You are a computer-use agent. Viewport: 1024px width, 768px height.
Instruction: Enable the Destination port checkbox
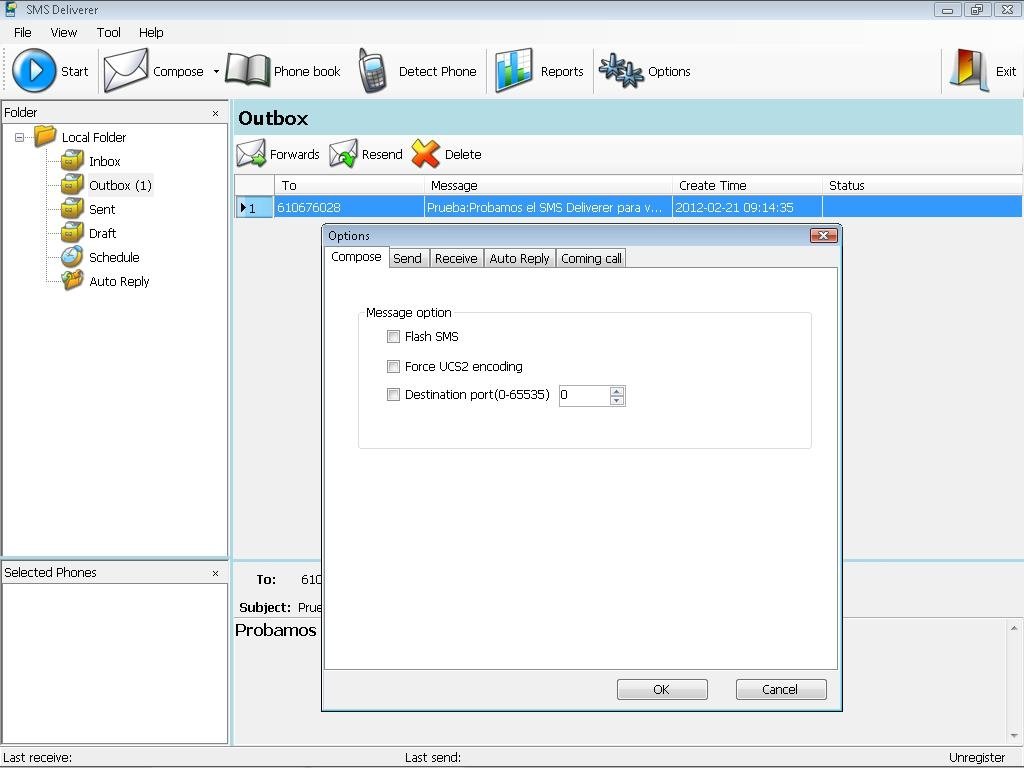pyautogui.click(x=393, y=394)
